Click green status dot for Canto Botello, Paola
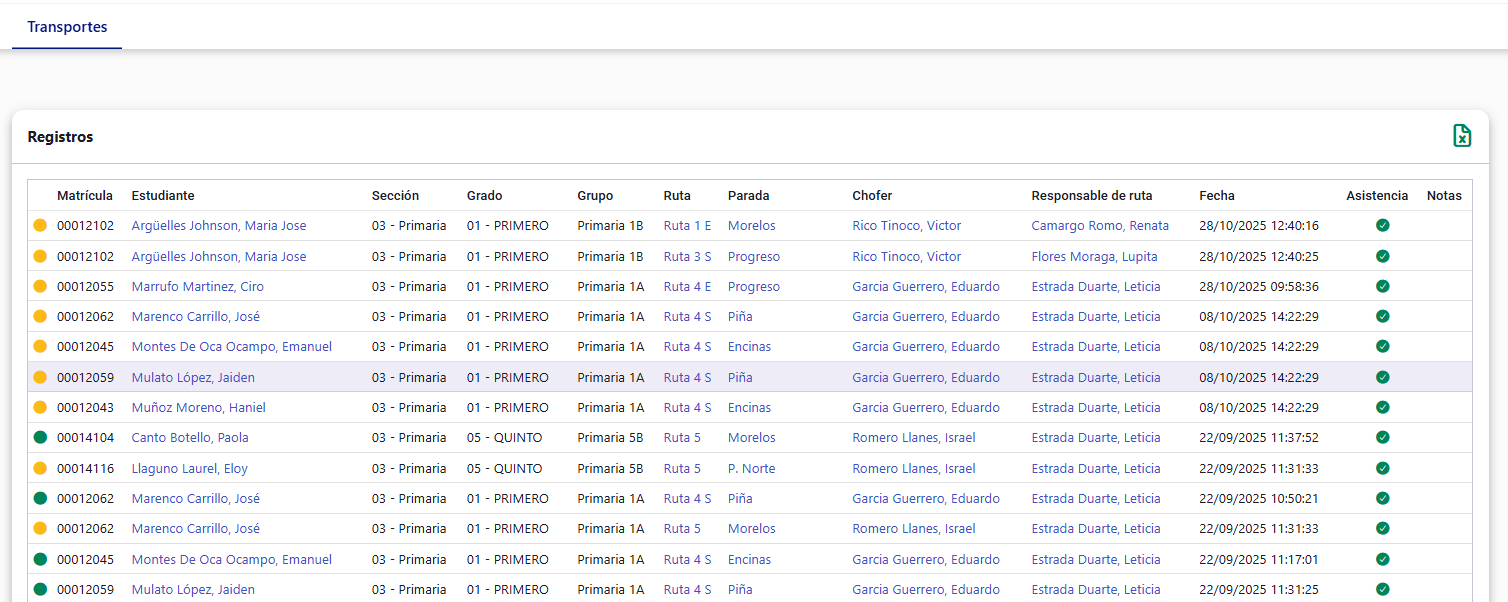1508x602 pixels. (x=40, y=438)
